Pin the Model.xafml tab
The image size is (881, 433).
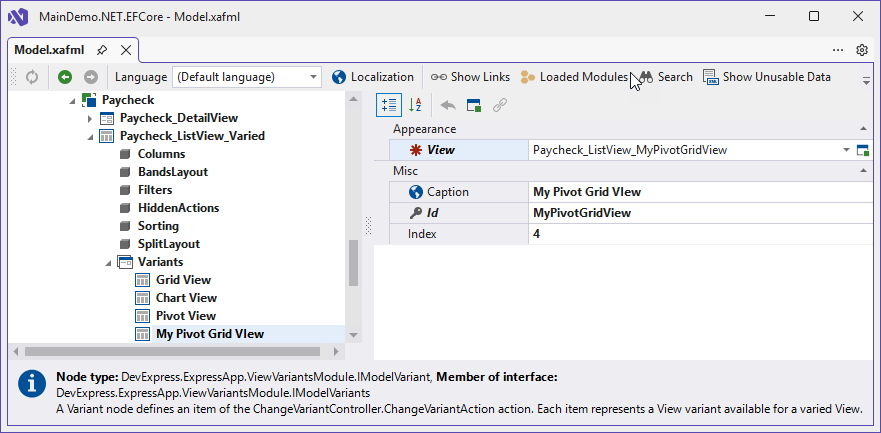102,50
